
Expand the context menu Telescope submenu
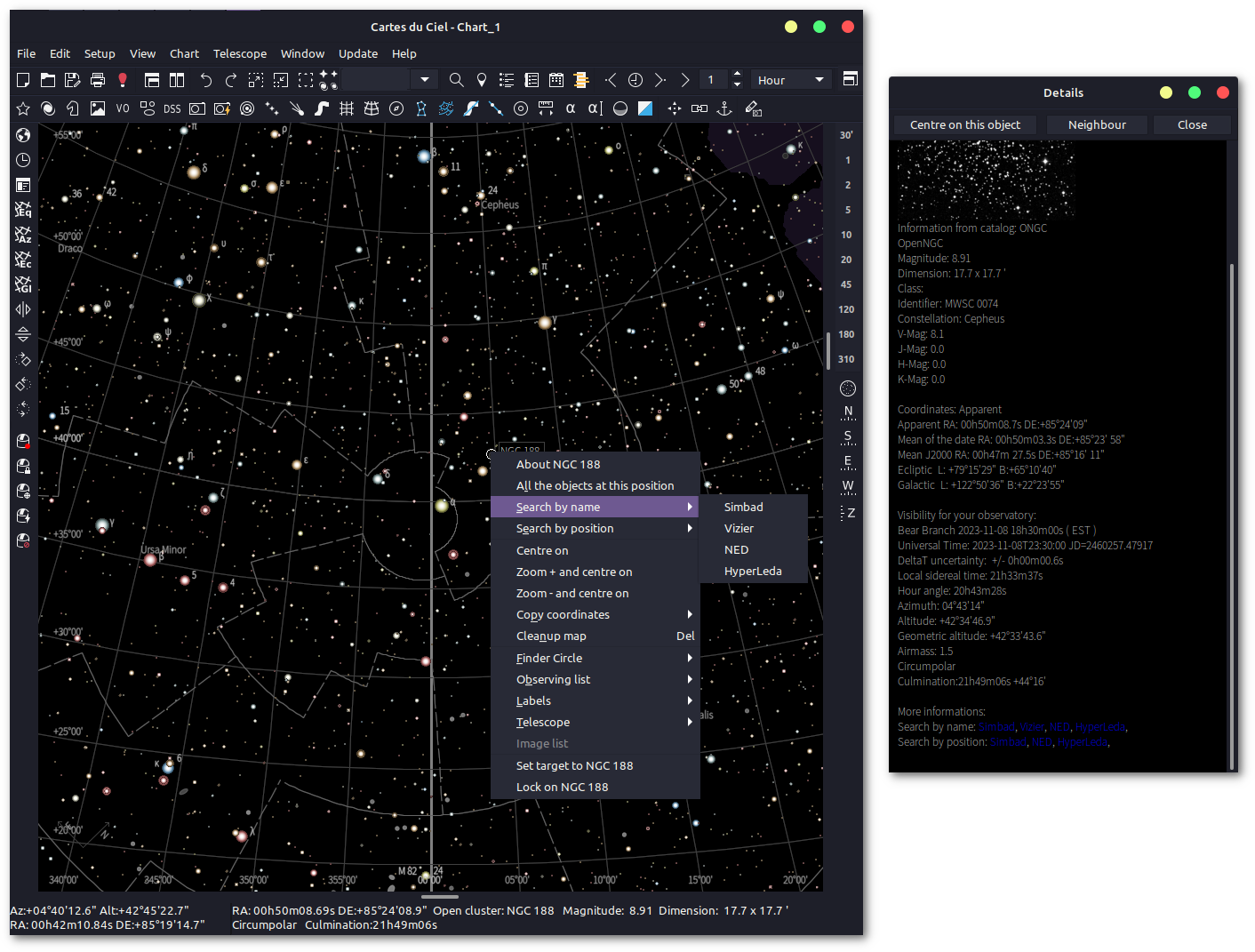(x=596, y=722)
